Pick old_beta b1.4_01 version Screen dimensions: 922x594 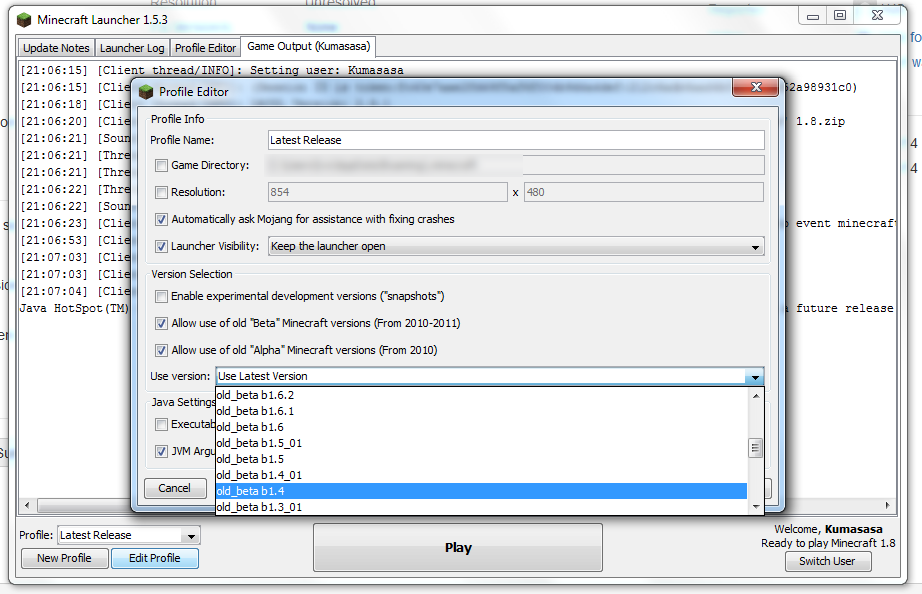tap(482, 475)
